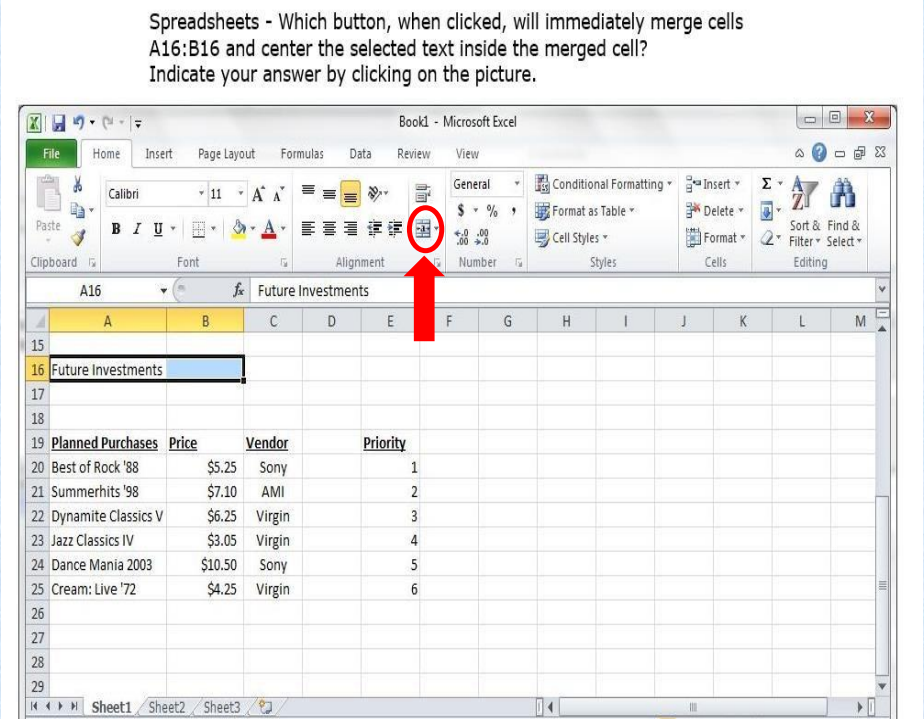The width and height of the screenshot is (924, 719).
Task: Select column C header
Action: coord(273,321)
